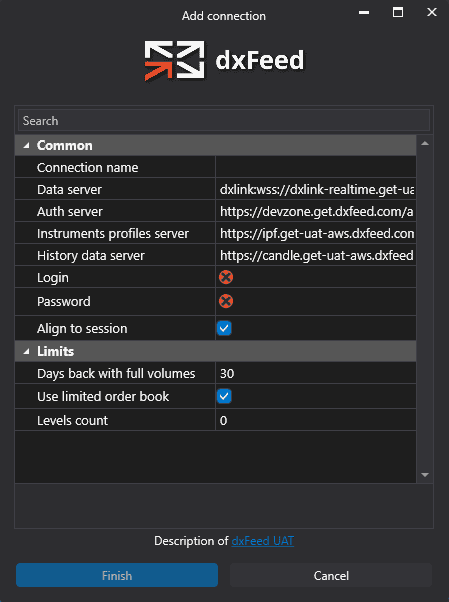Select the Password row label
This screenshot has width=449, height=602.
64,301
